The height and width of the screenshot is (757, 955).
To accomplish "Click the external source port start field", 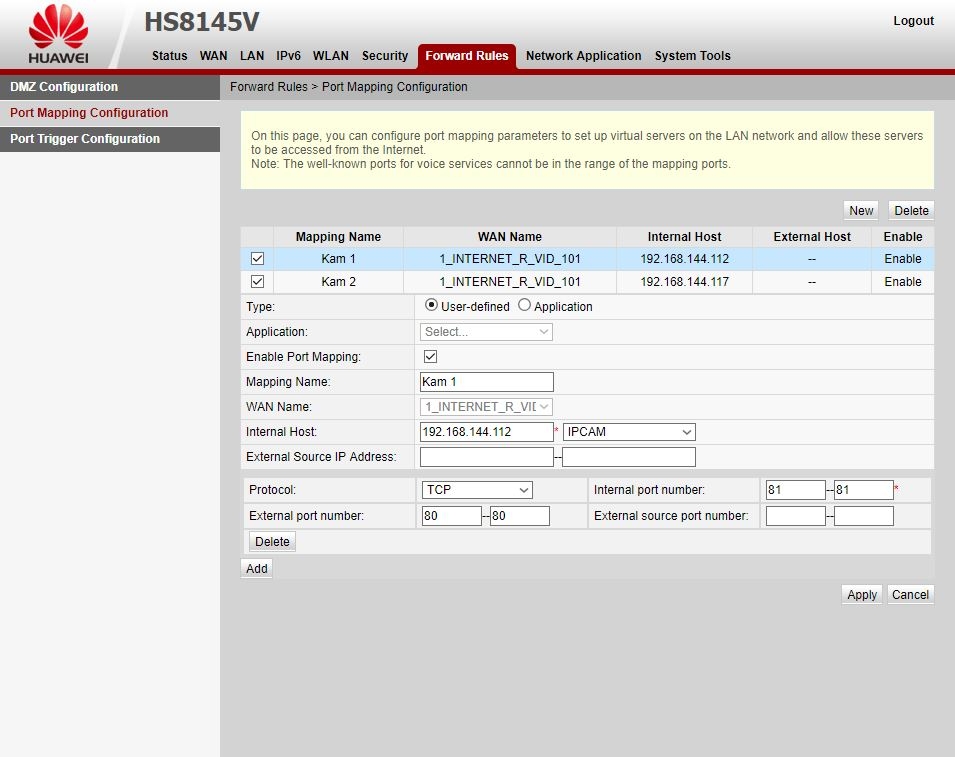I will click(x=795, y=516).
